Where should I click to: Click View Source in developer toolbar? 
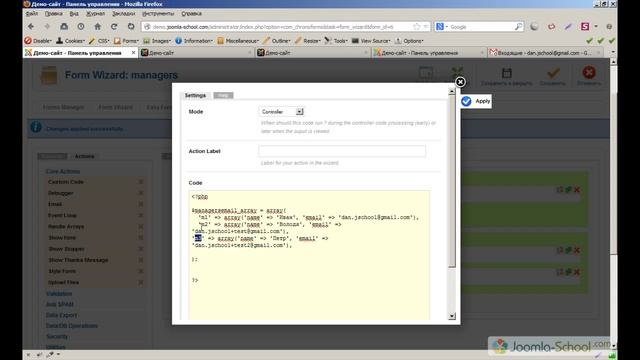(371, 41)
